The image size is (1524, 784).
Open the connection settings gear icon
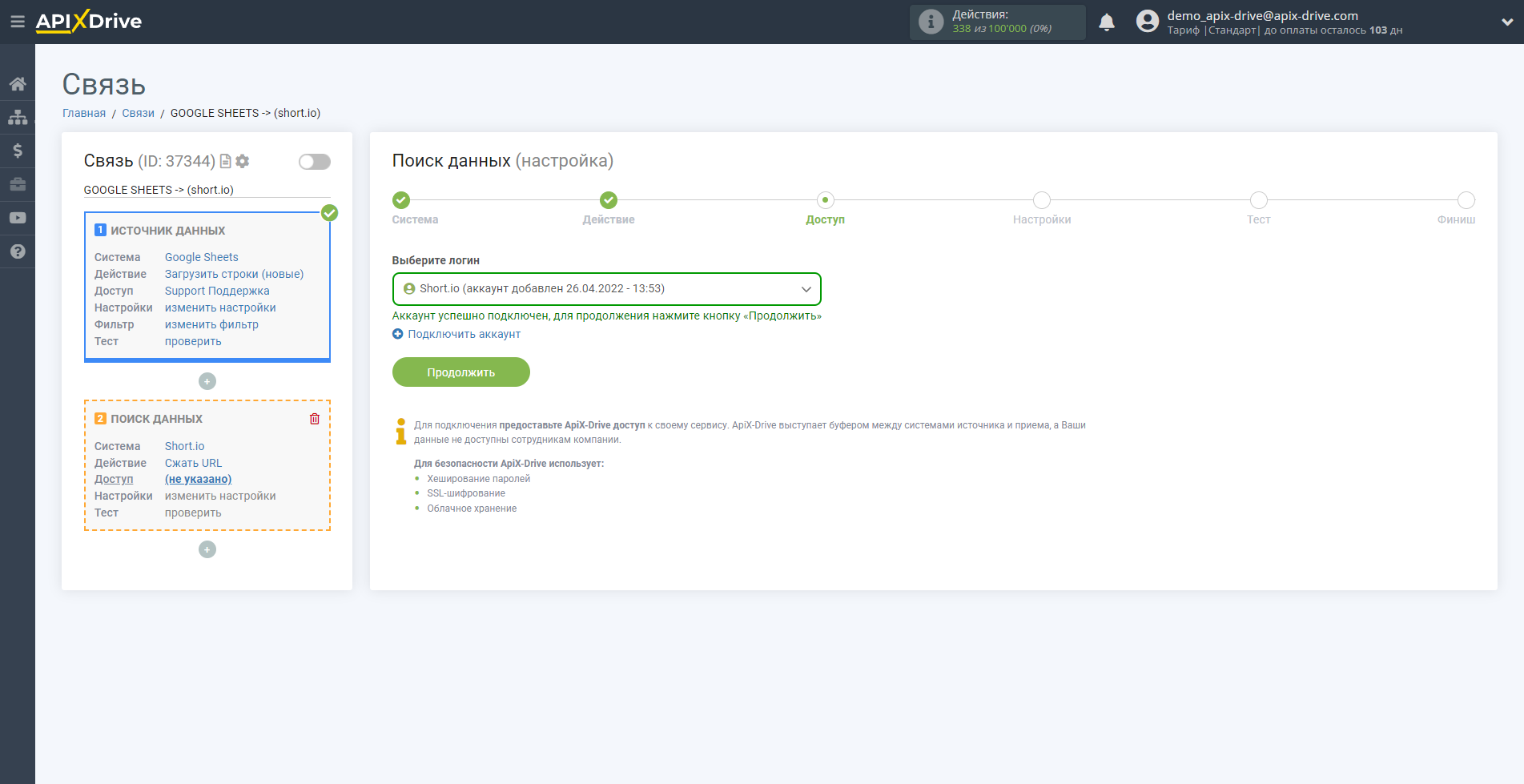[x=243, y=161]
